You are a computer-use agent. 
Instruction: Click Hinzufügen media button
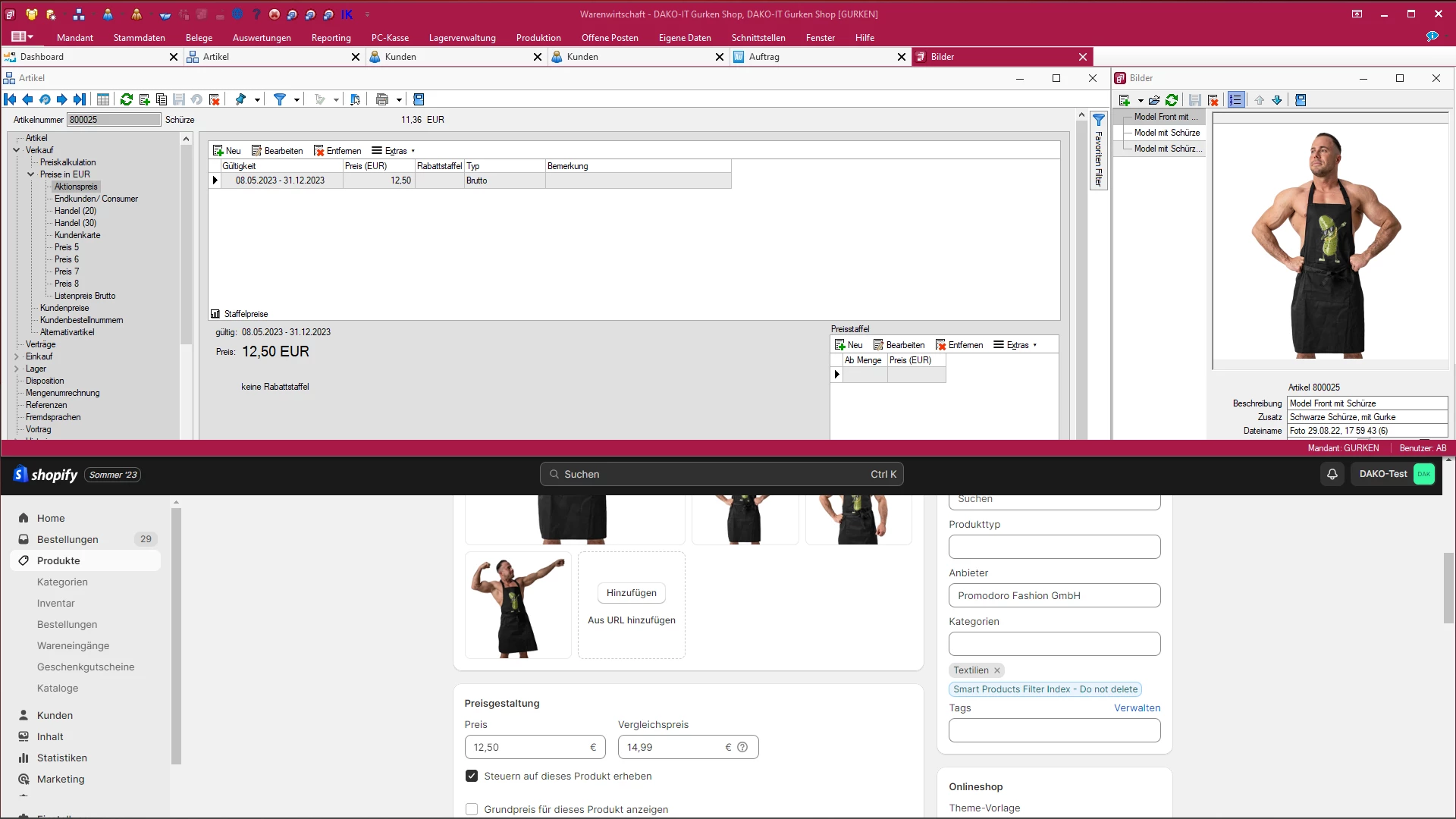631,593
